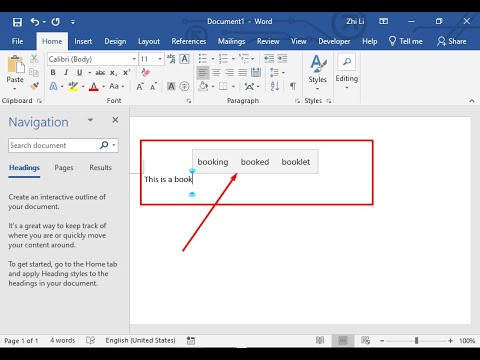Image resolution: width=480 pixels, height=360 pixels.
Task: Increase the paragraph indent
Action: point(282,59)
